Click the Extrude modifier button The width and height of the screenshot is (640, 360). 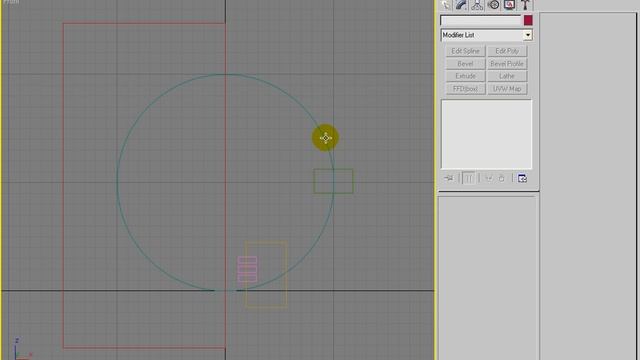pyautogui.click(x=465, y=76)
